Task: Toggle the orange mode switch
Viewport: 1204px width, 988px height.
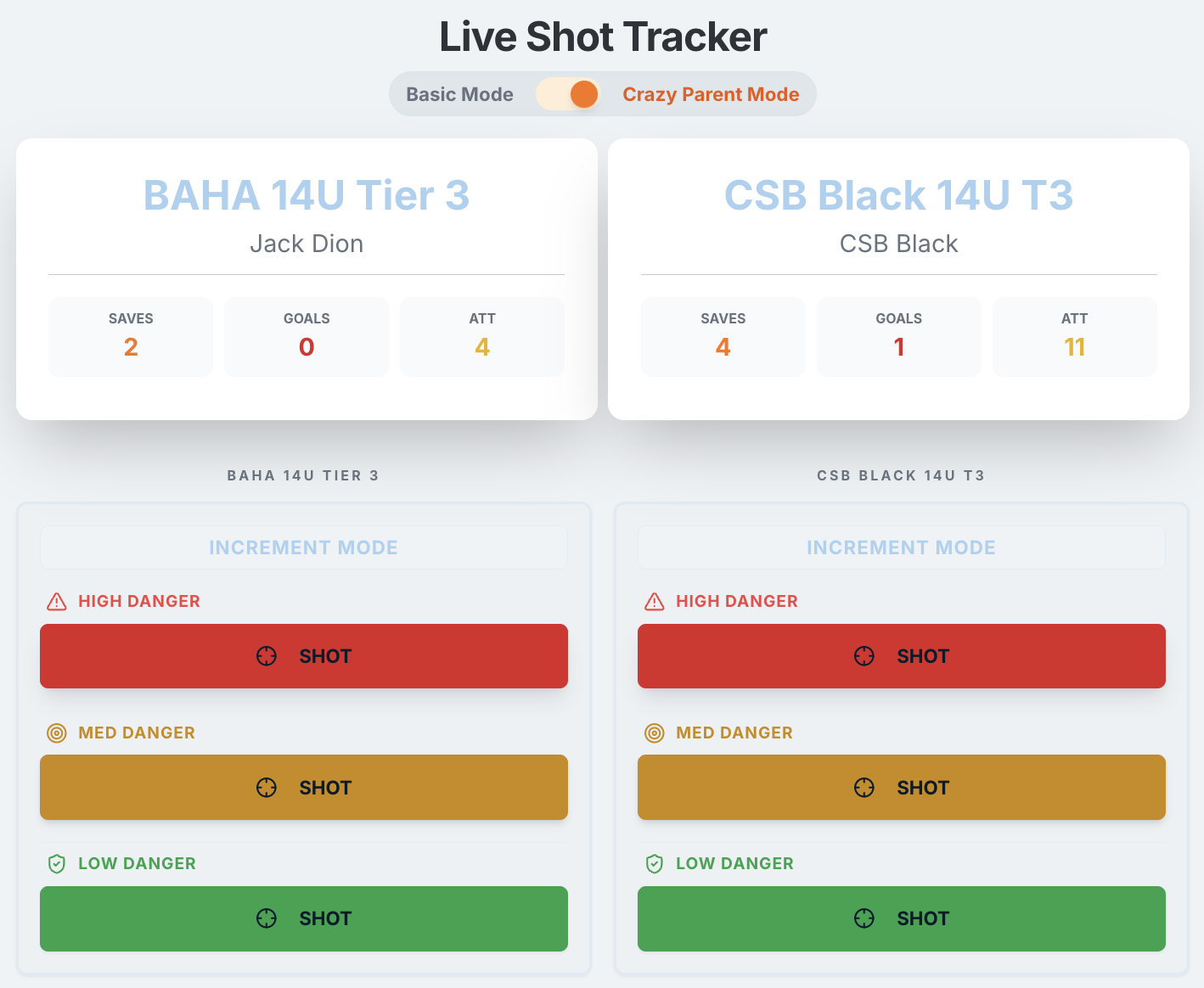Action: (569, 94)
